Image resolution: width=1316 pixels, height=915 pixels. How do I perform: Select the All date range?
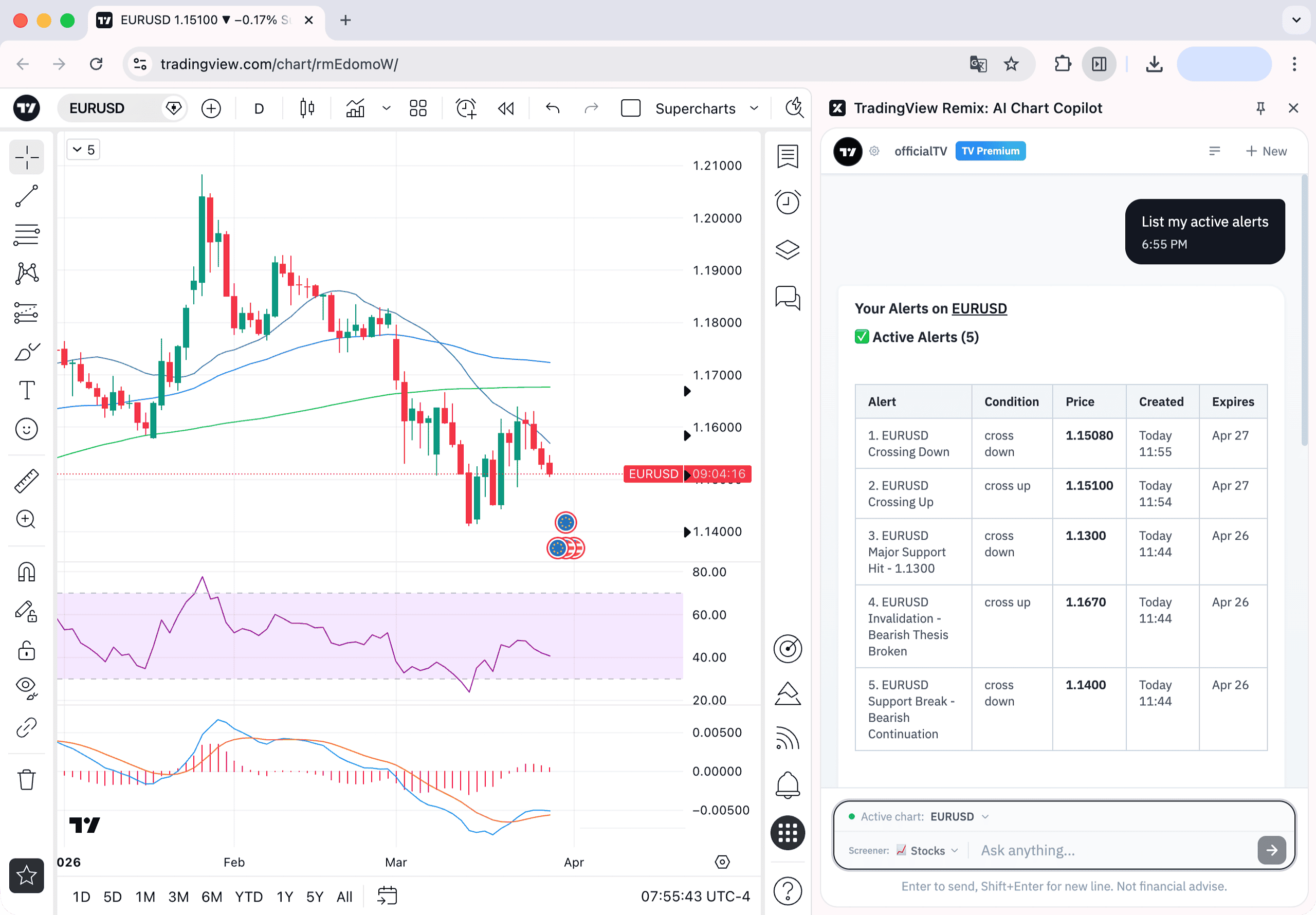pyautogui.click(x=344, y=896)
